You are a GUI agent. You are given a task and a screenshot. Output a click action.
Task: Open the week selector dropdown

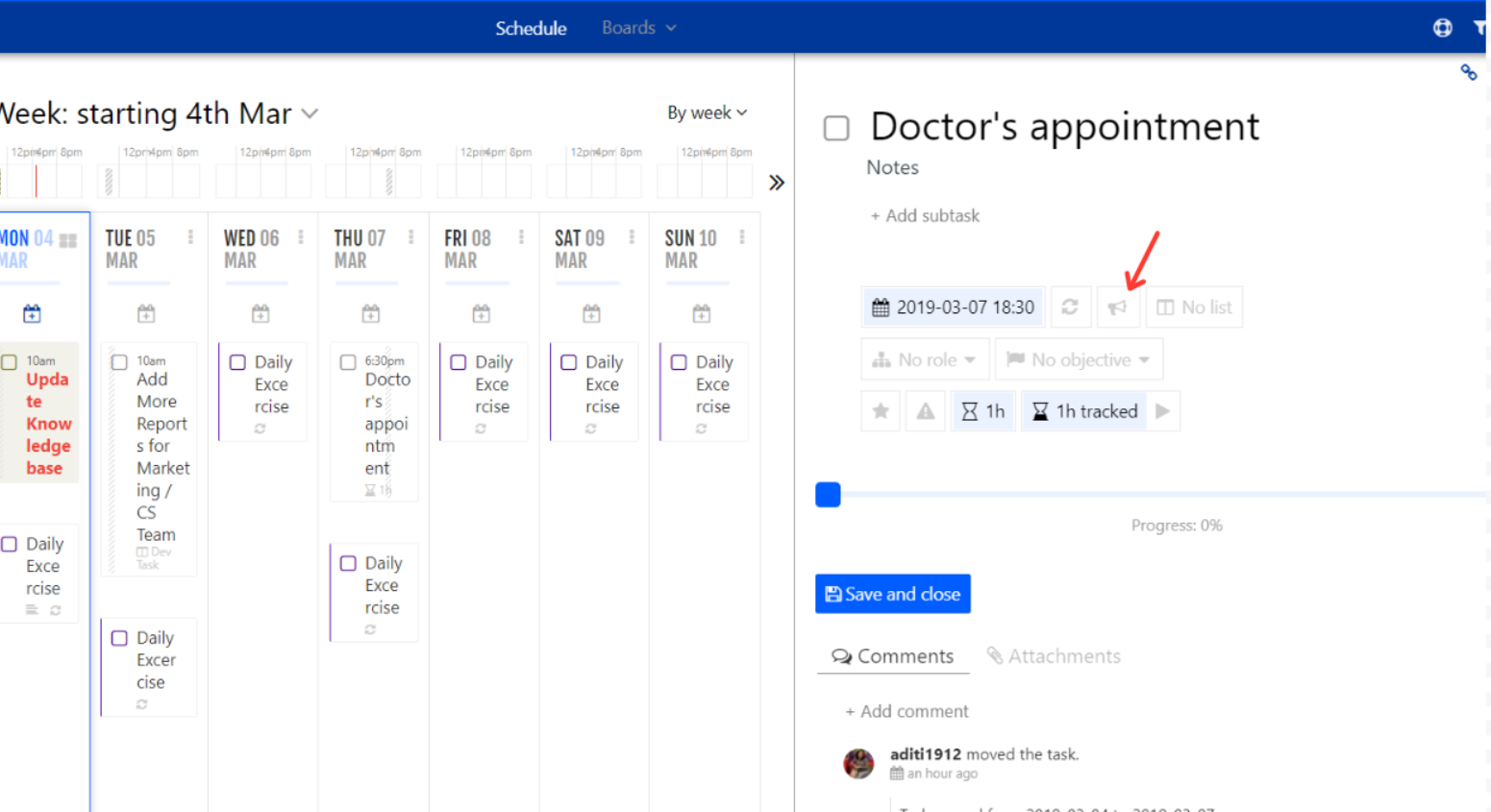[x=310, y=113]
